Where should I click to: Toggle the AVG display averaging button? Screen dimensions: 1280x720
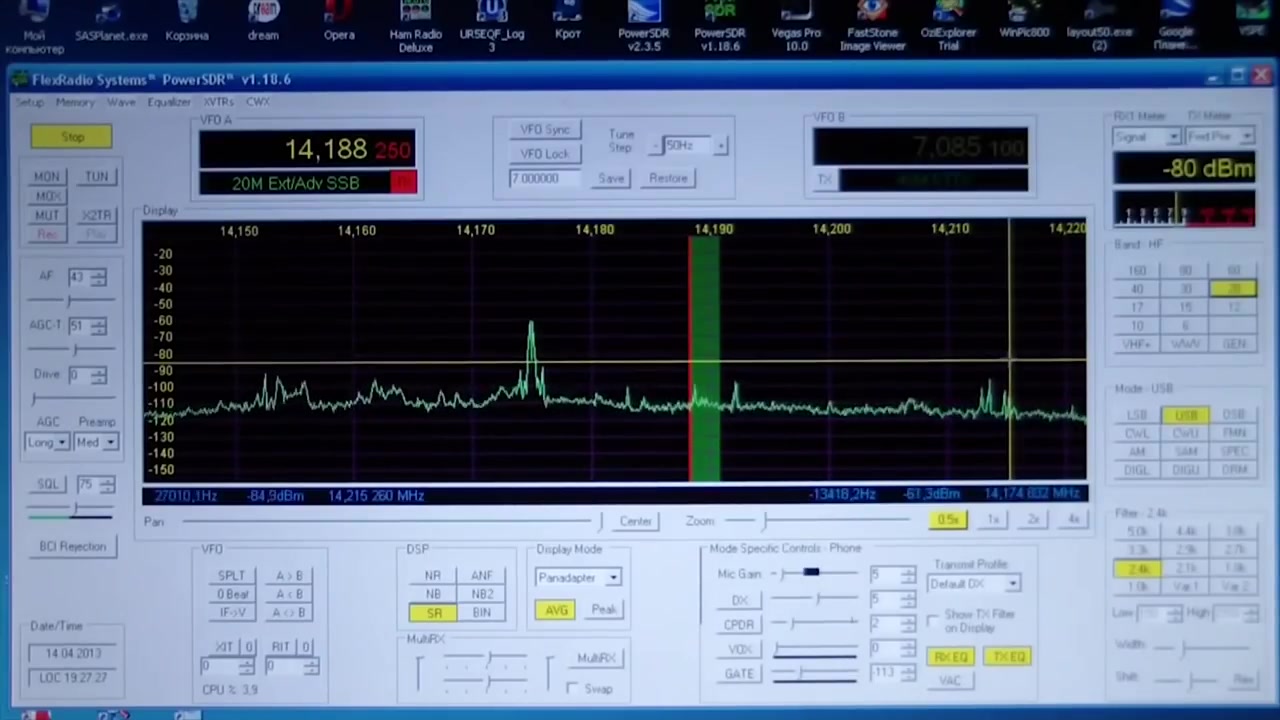(x=555, y=610)
